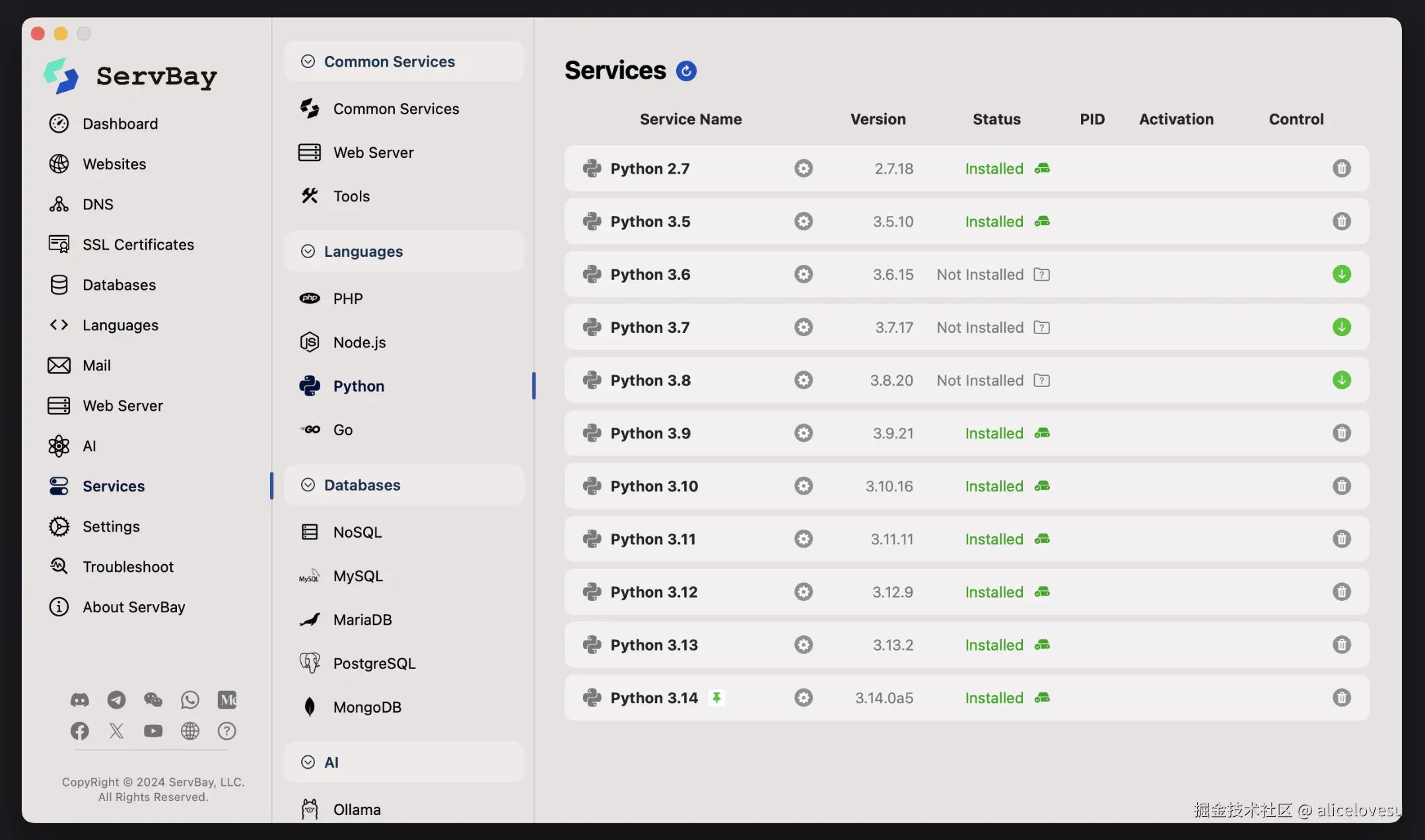Click the help question mark icon in the footer
1425x840 pixels.
226,730
